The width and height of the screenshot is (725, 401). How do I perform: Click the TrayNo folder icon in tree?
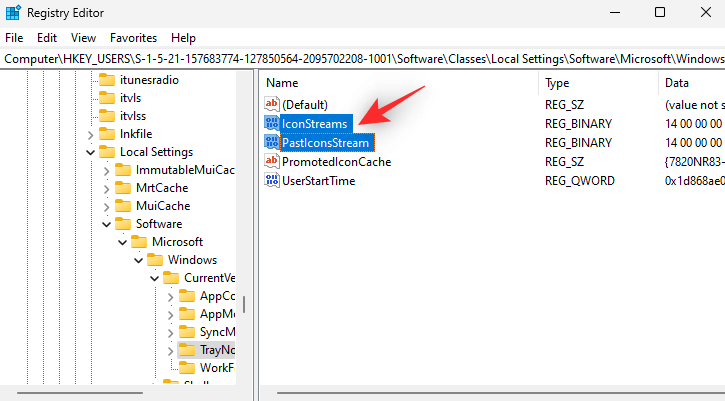coord(187,351)
